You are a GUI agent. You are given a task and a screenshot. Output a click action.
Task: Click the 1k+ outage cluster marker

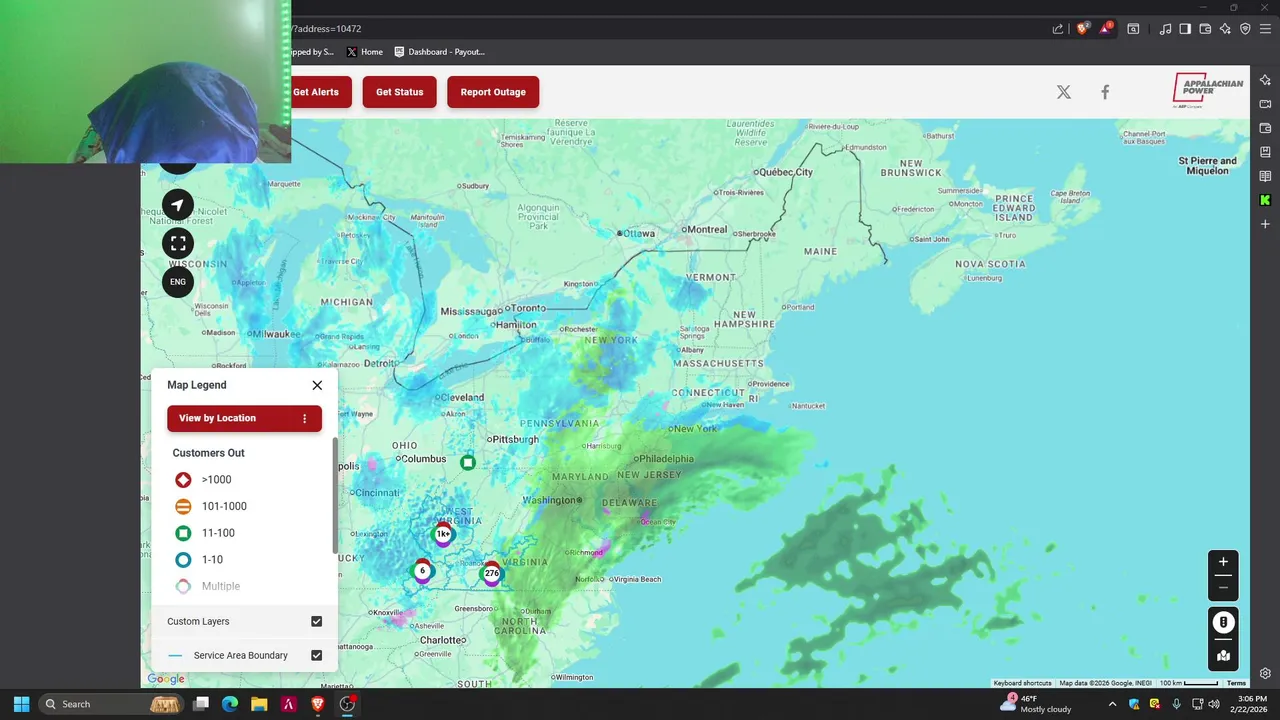tap(443, 534)
